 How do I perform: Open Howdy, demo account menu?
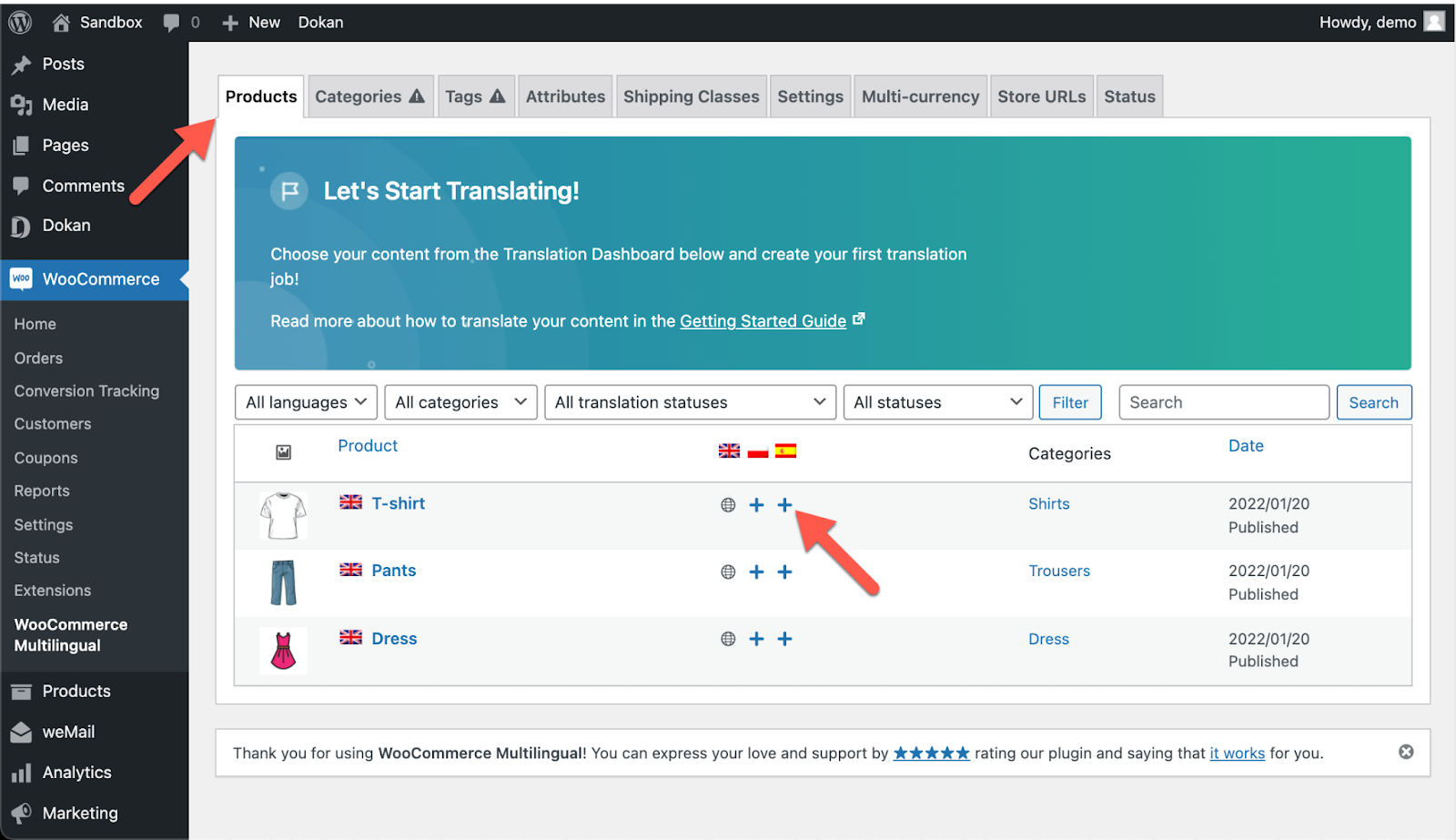[1380, 23]
